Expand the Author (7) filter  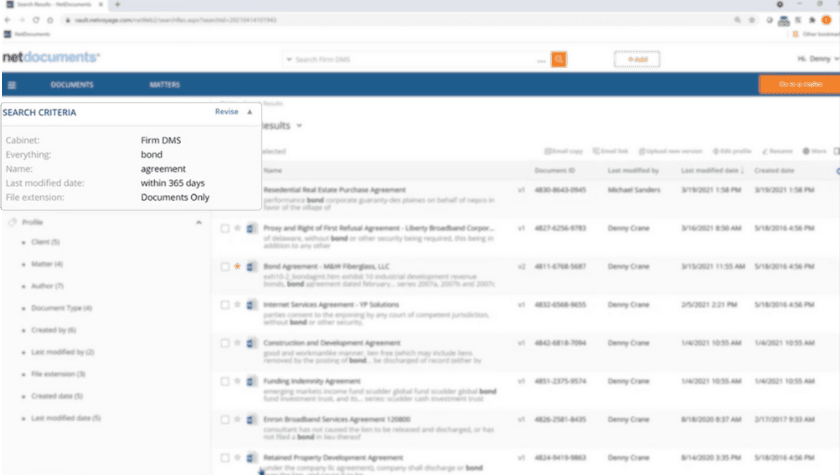coord(47,286)
